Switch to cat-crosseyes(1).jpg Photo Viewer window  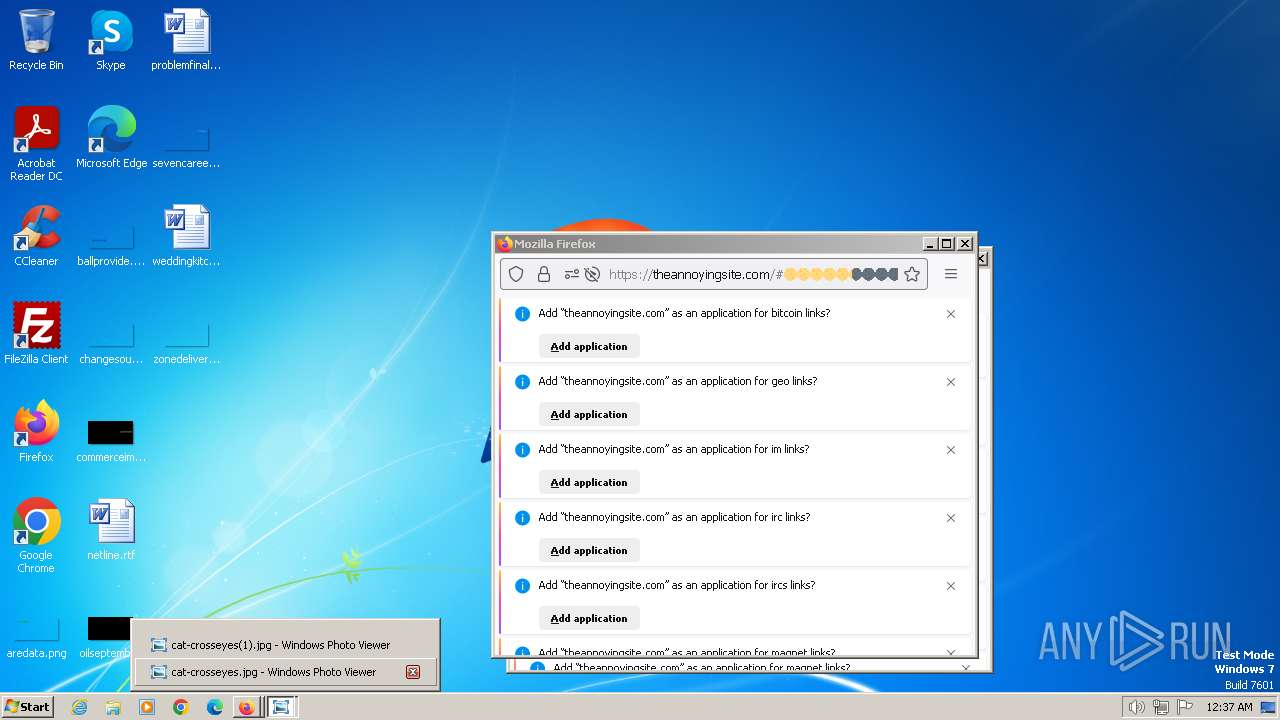[286, 645]
